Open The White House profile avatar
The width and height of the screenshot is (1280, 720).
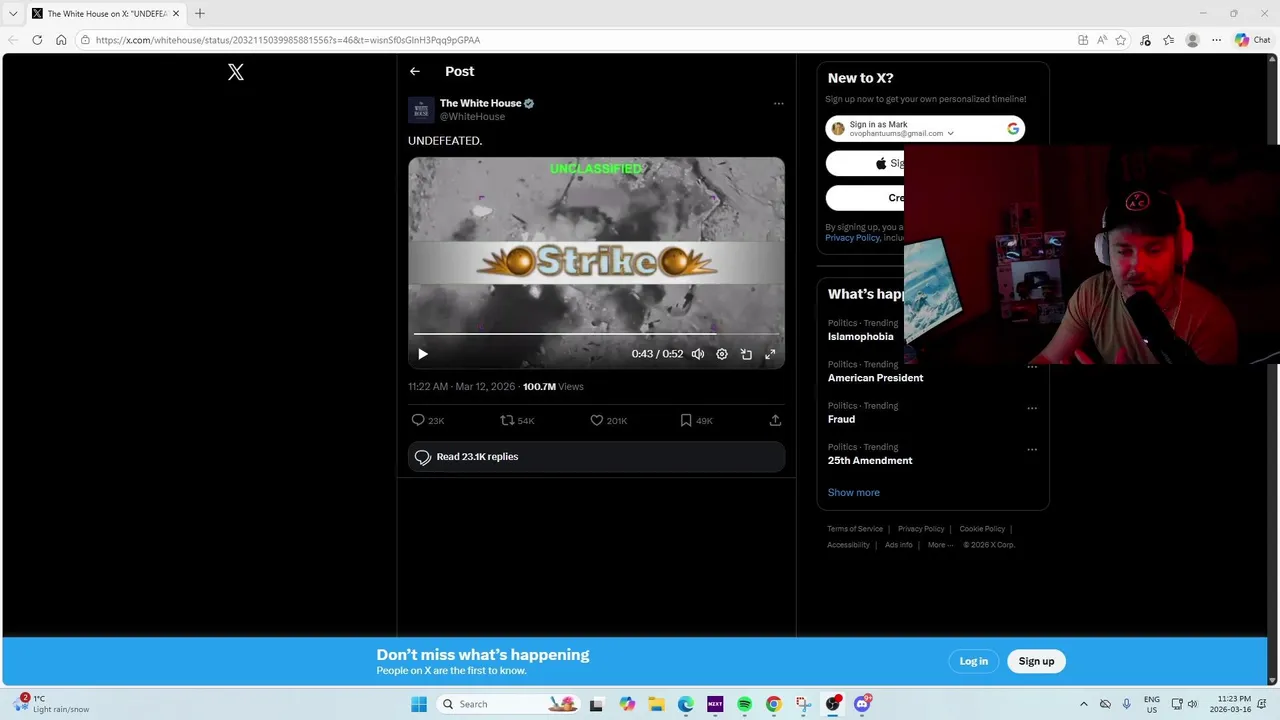point(421,109)
